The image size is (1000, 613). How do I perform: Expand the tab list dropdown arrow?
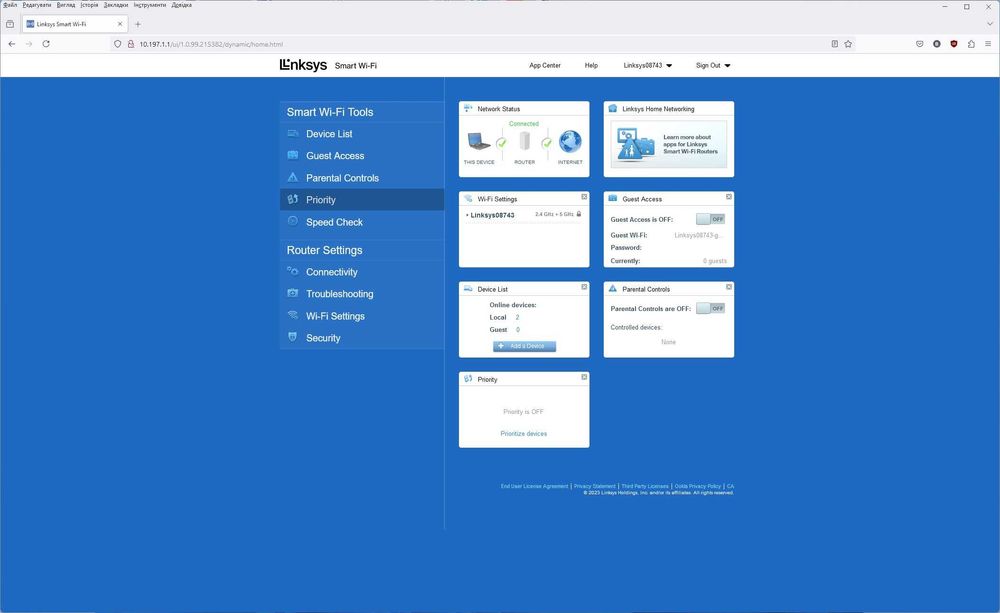pos(990,24)
